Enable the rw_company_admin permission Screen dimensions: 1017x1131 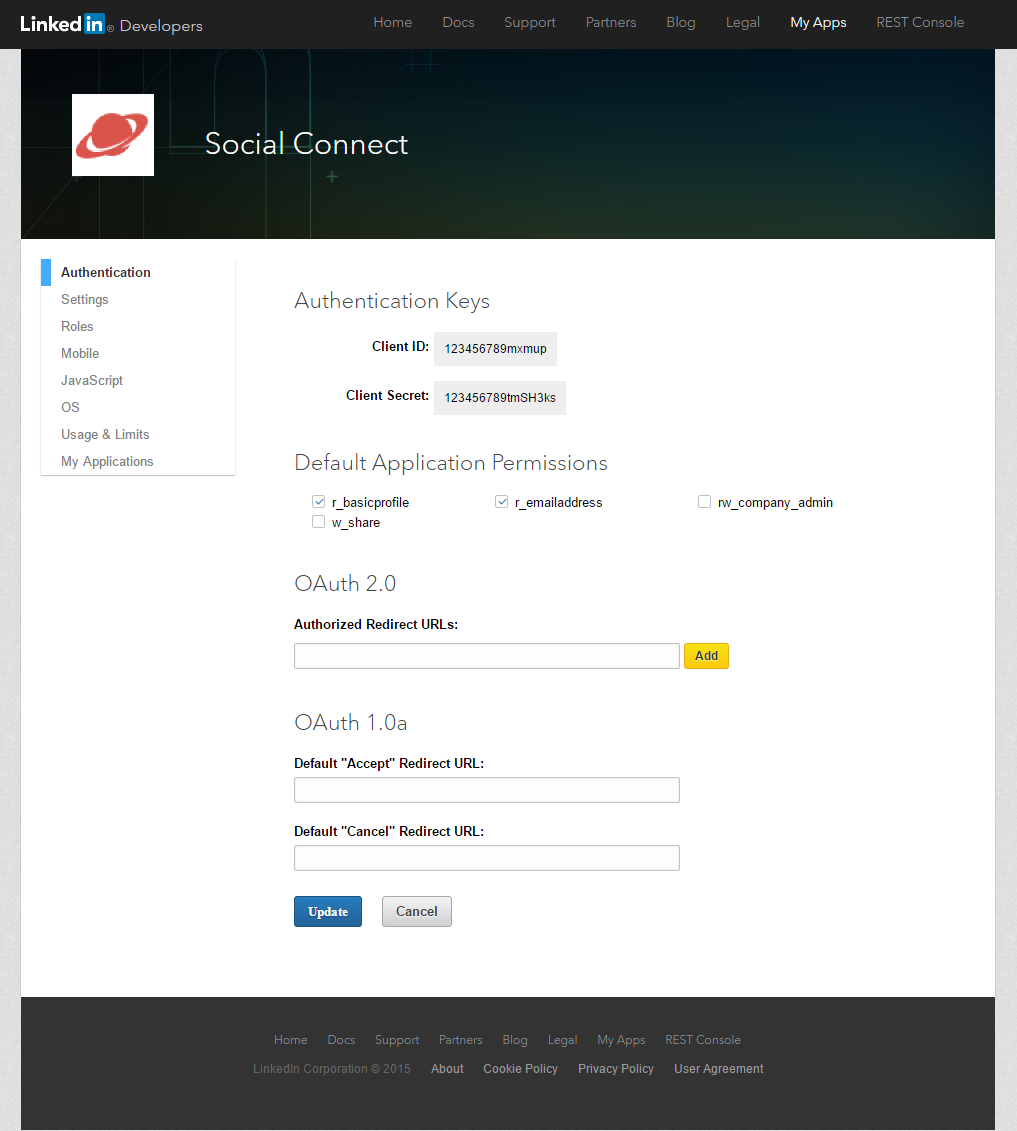705,502
